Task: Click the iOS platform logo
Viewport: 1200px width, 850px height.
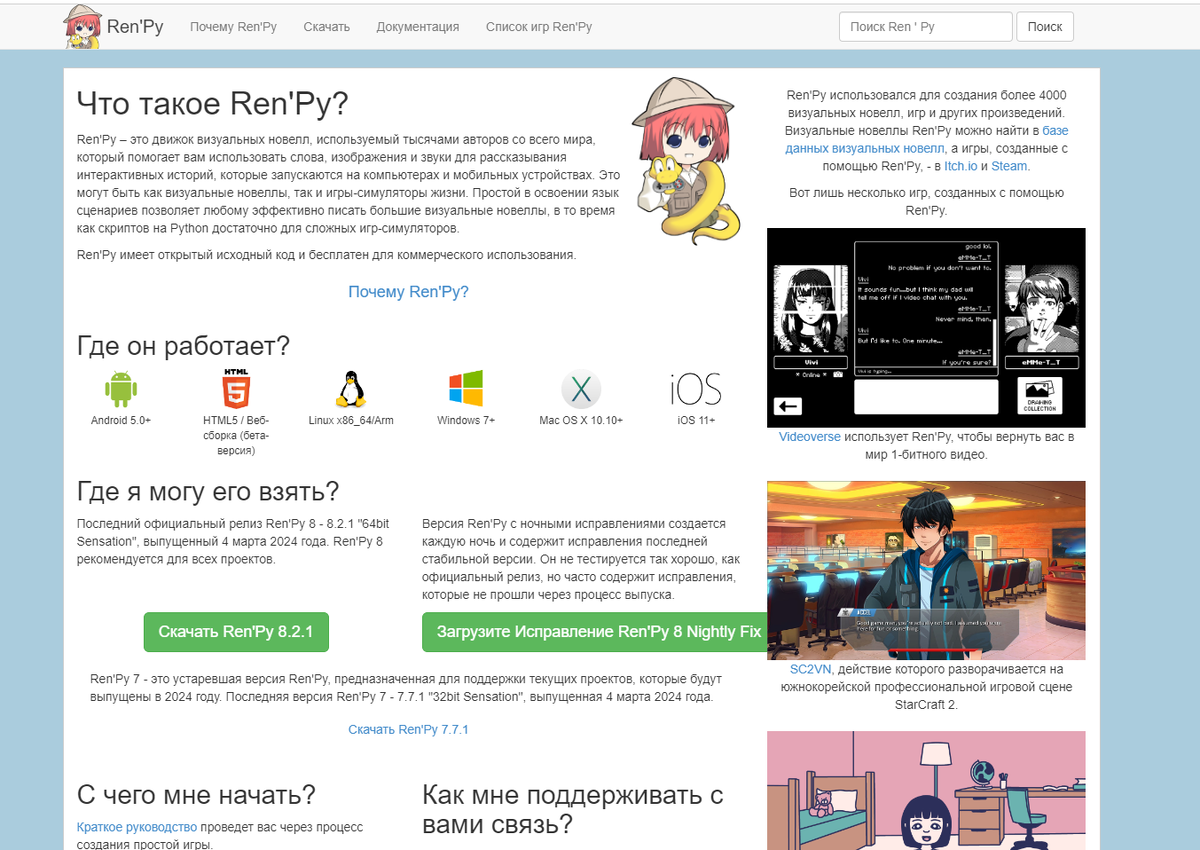Action: pyautogui.click(x=695, y=389)
